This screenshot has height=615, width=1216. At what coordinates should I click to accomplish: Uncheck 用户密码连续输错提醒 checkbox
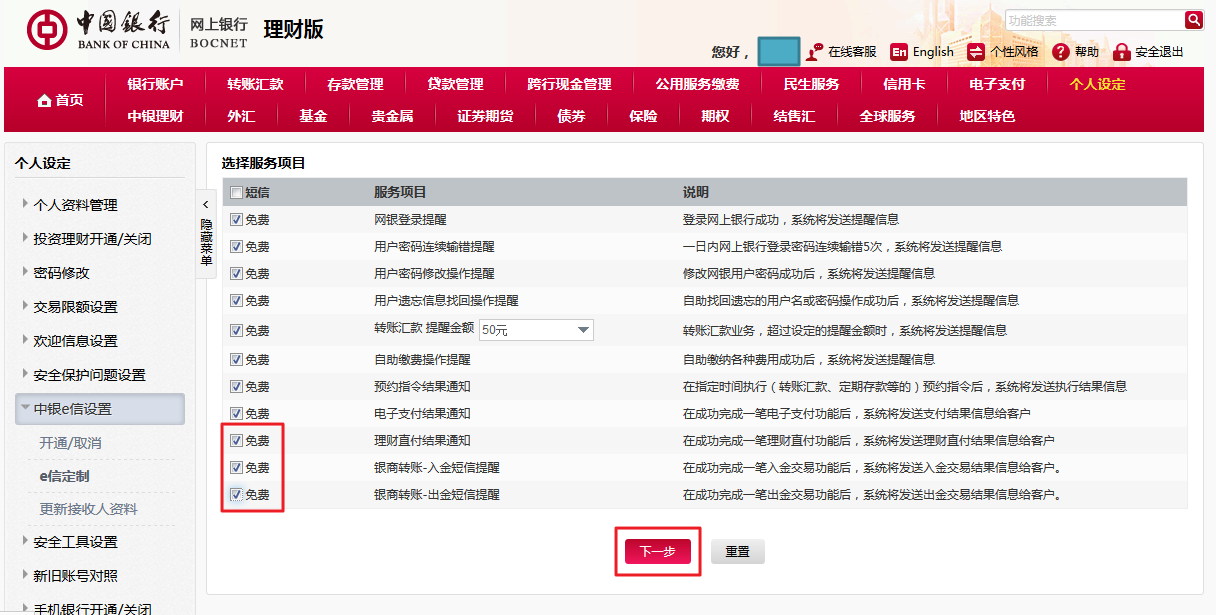(236, 246)
